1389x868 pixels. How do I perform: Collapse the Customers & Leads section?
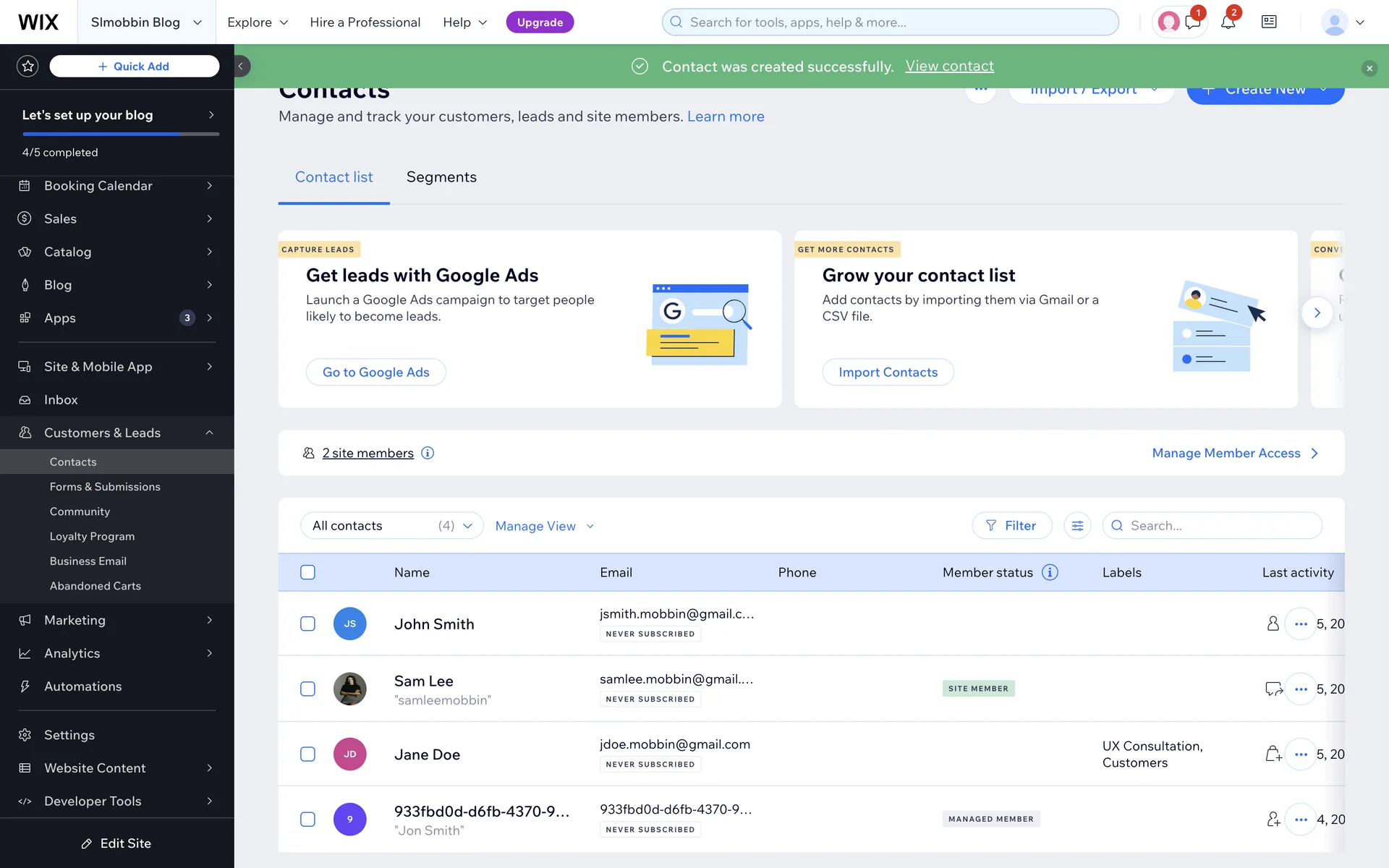[209, 433]
